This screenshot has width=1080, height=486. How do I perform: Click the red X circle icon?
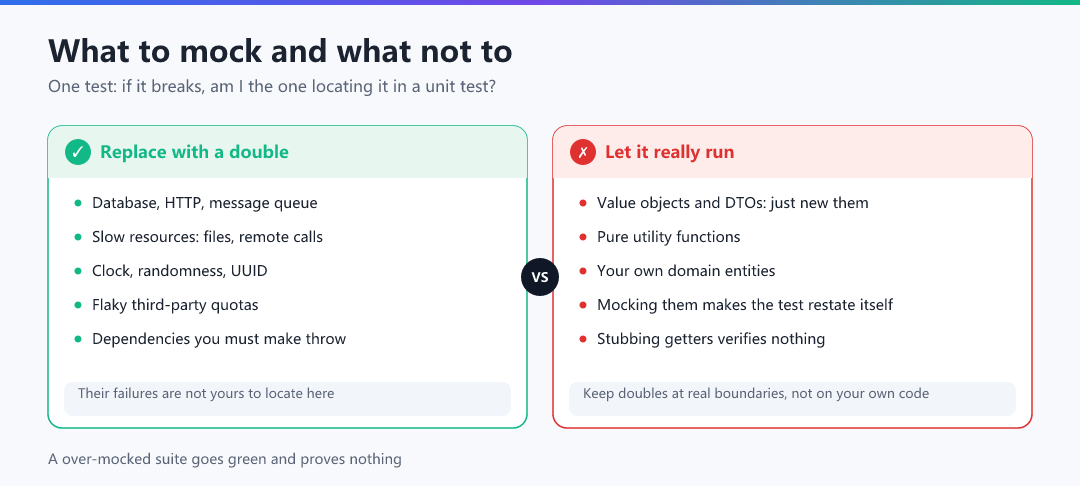point(583,152)
